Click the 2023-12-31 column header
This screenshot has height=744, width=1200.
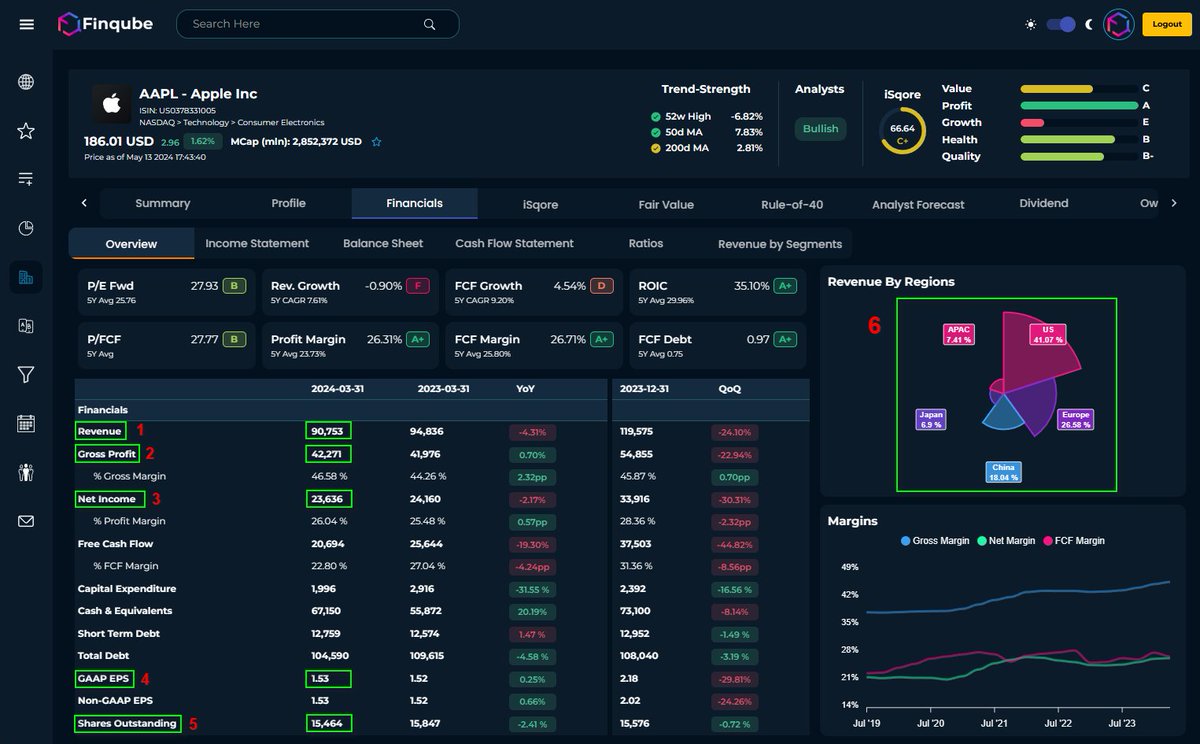(644, 388)
